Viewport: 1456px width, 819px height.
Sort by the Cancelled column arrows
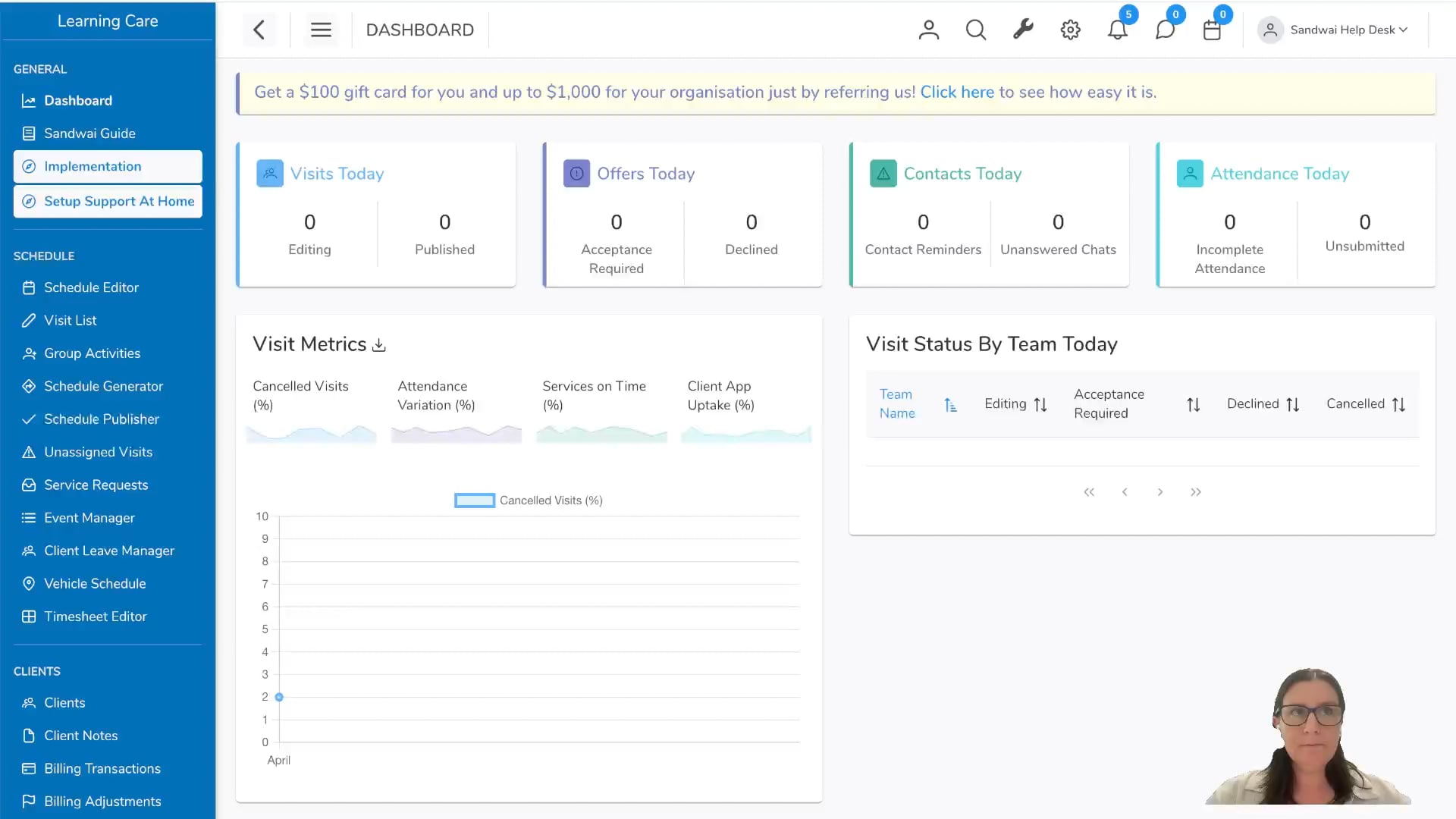tap(1398, 405)
